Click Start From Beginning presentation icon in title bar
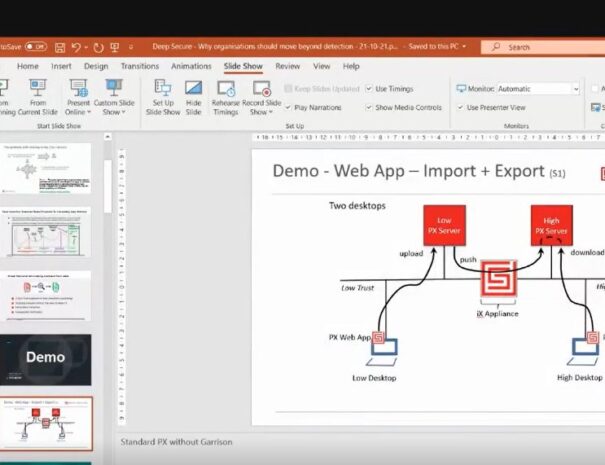Screen dimensions: 605x465 point(115,47)
